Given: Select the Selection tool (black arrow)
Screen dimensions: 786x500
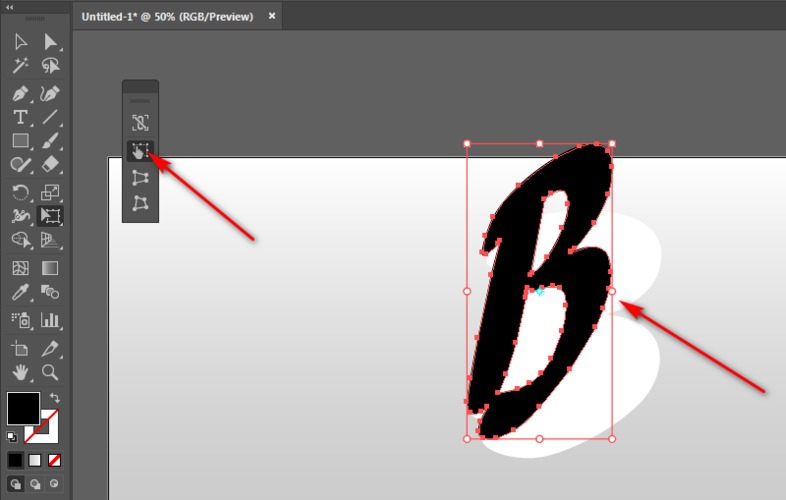Looking at the screenshot, I should tap(21, 42).
